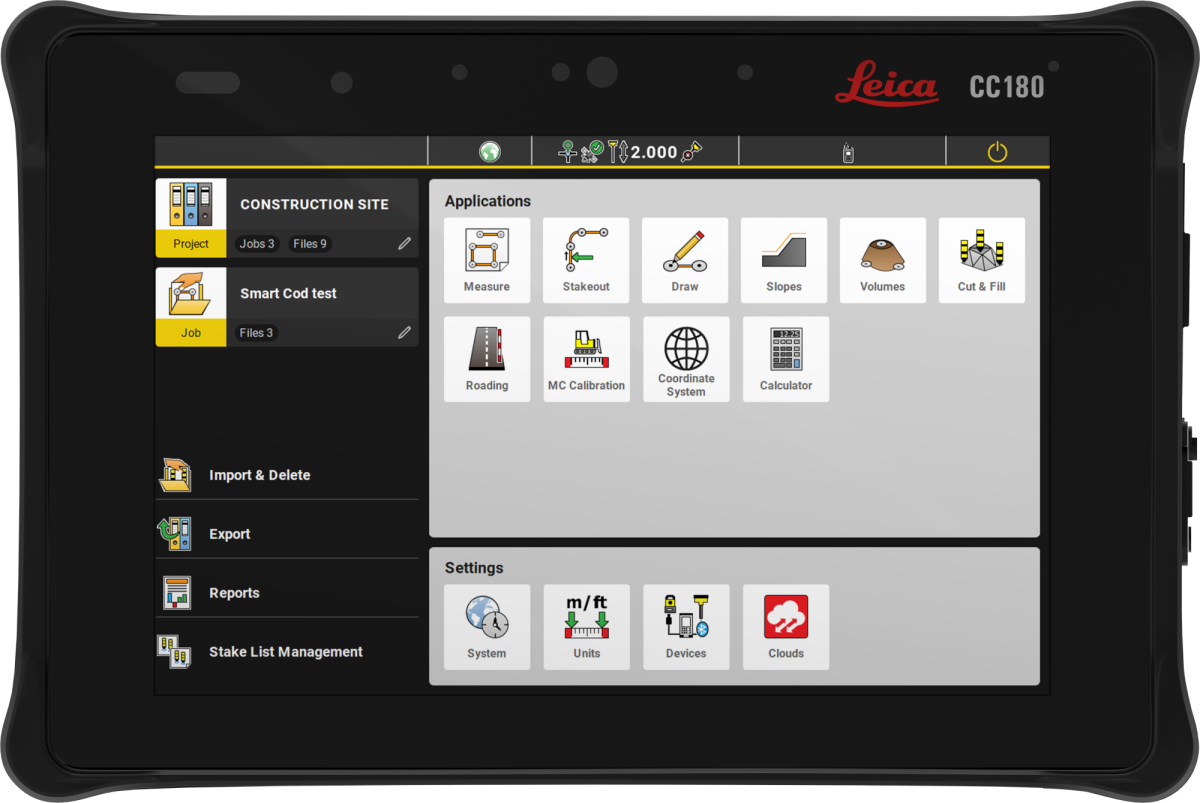Open the Volumes tool
The image size is (1200, 803).
coord(883,259)
